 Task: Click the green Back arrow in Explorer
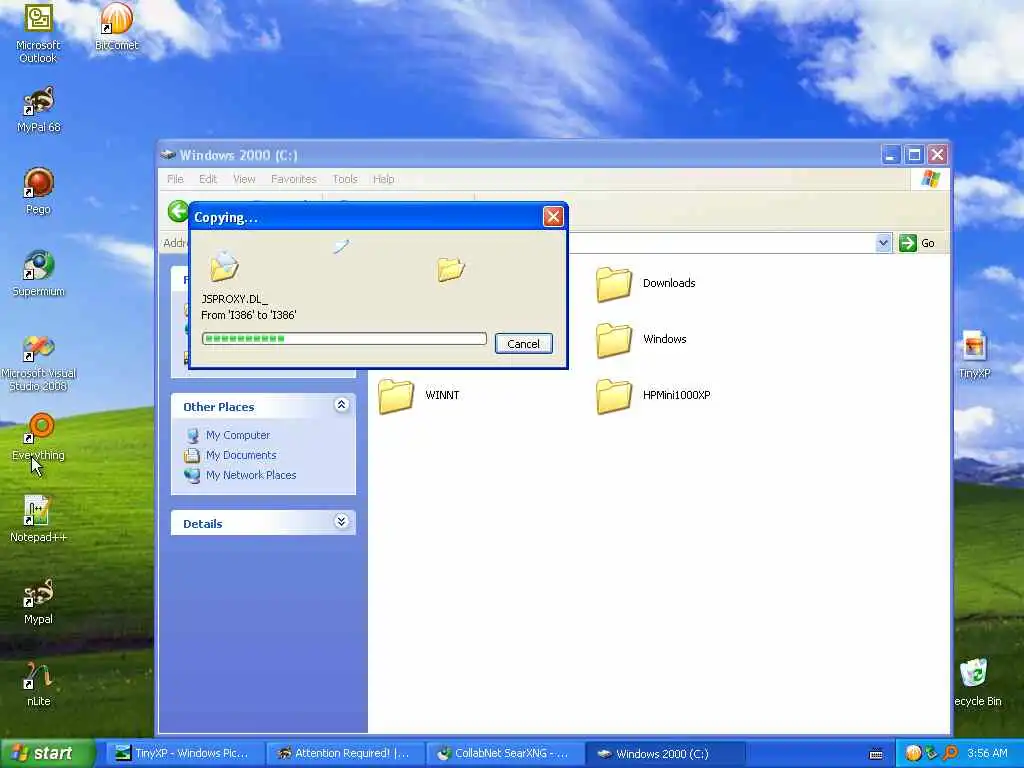pyautogui.click(x=178, y=211)
